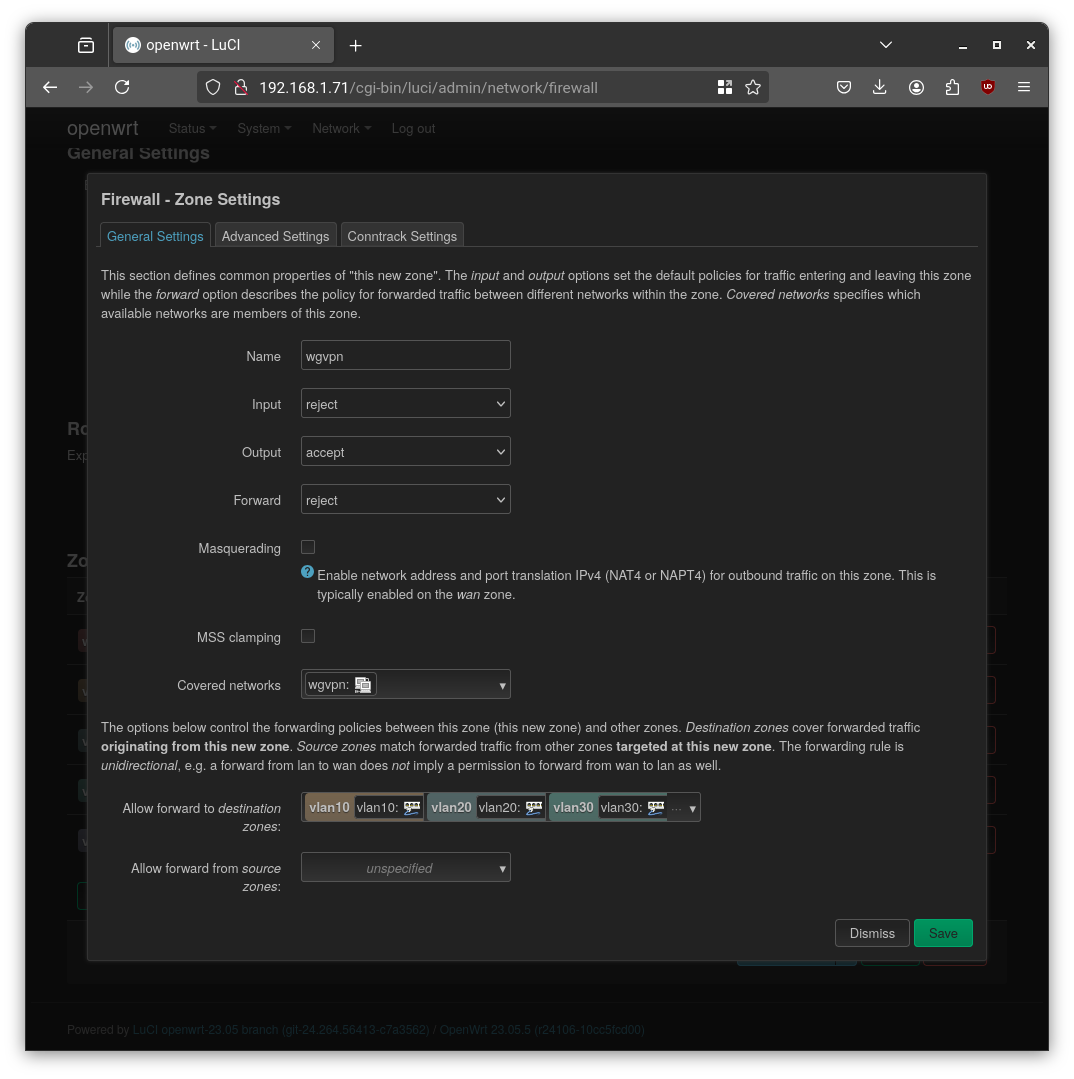Open the uBlock Origin extension icon

click(987, 87)
